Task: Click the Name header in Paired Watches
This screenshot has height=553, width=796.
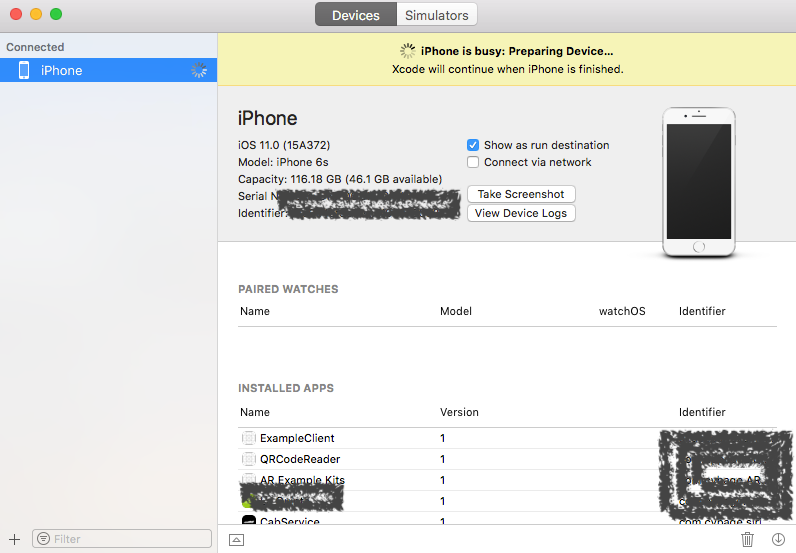Action: pyautogui.click(x=255, y=311)
